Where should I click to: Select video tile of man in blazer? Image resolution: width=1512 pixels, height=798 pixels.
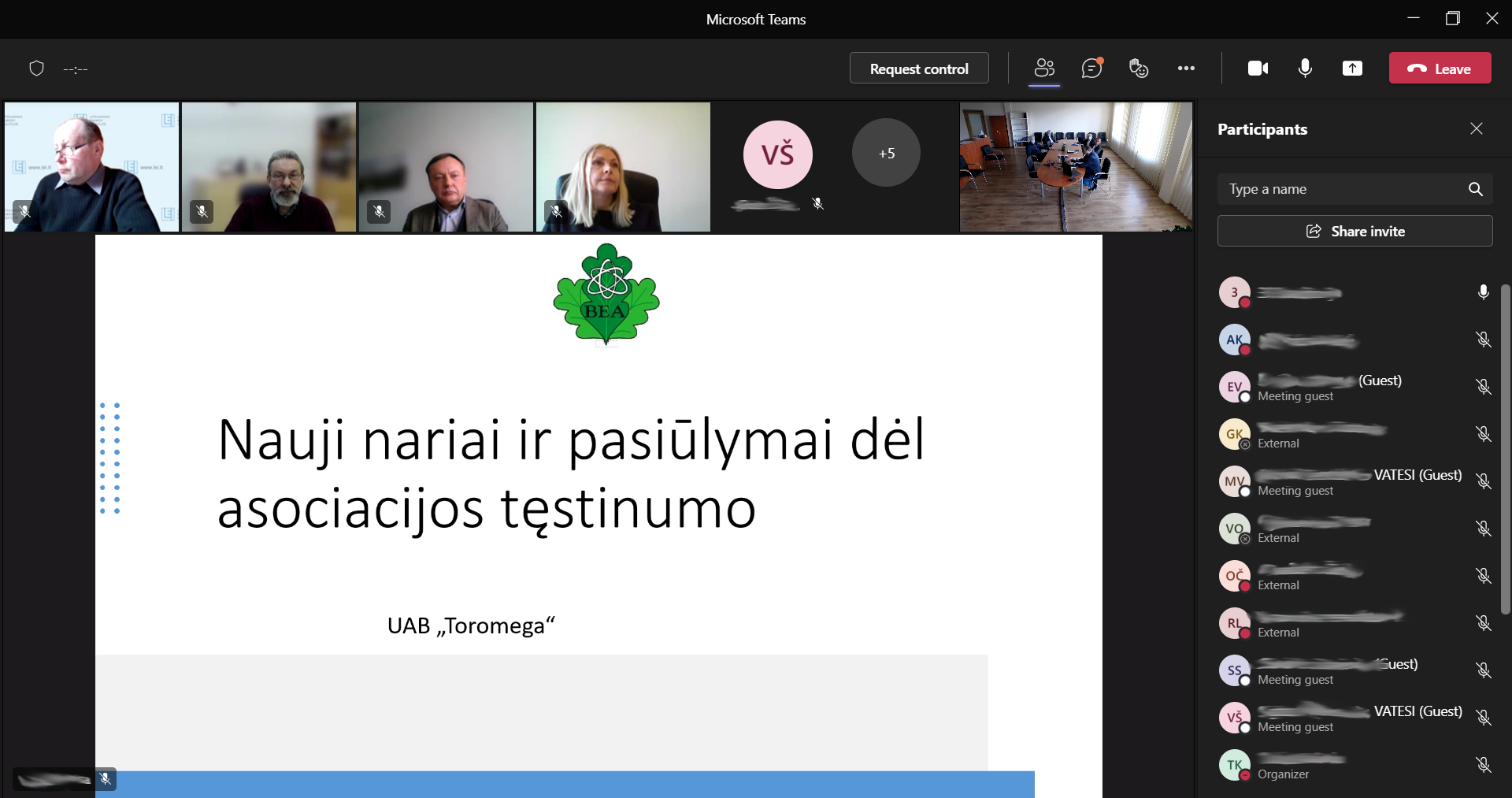pyautogui.click(x=446, y=166)
